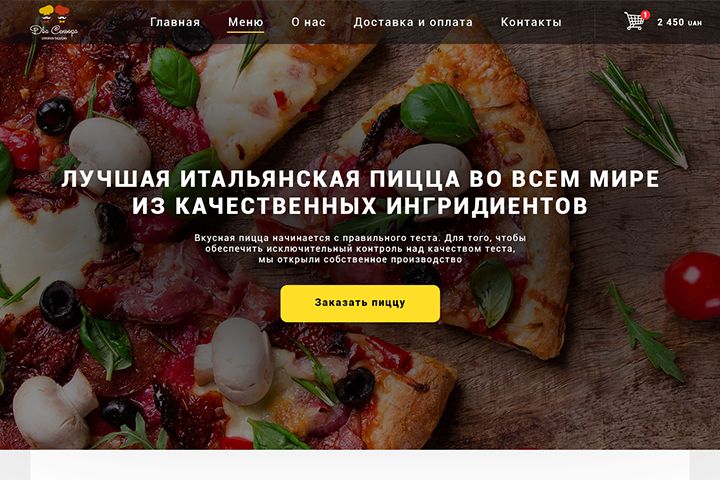The height and width of the screenshot is (480, 720).
Task: Click the yellow chef hat in the logo
Action: [x=46, y=11]
